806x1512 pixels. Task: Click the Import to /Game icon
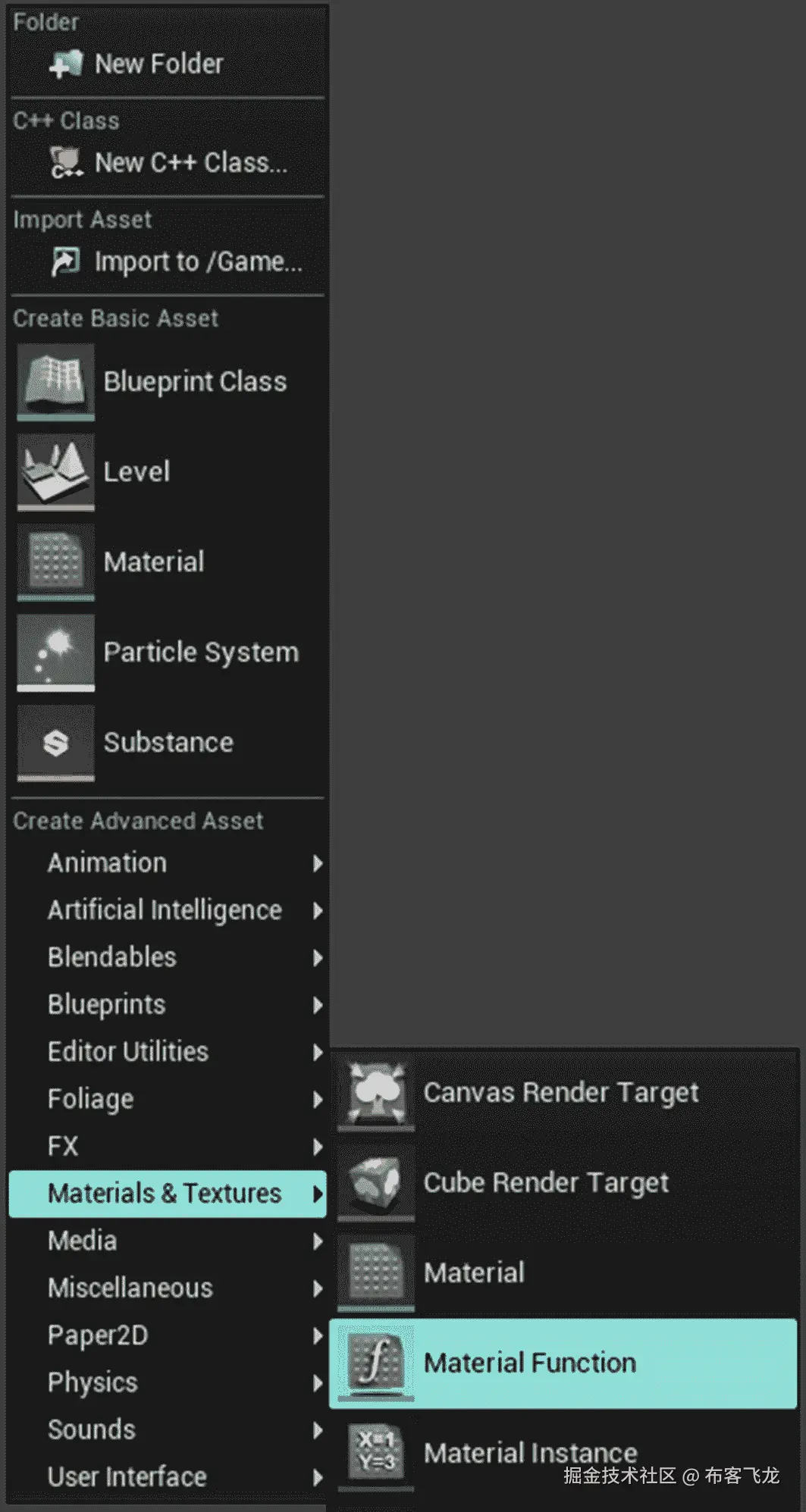click(x=66, y=261)
